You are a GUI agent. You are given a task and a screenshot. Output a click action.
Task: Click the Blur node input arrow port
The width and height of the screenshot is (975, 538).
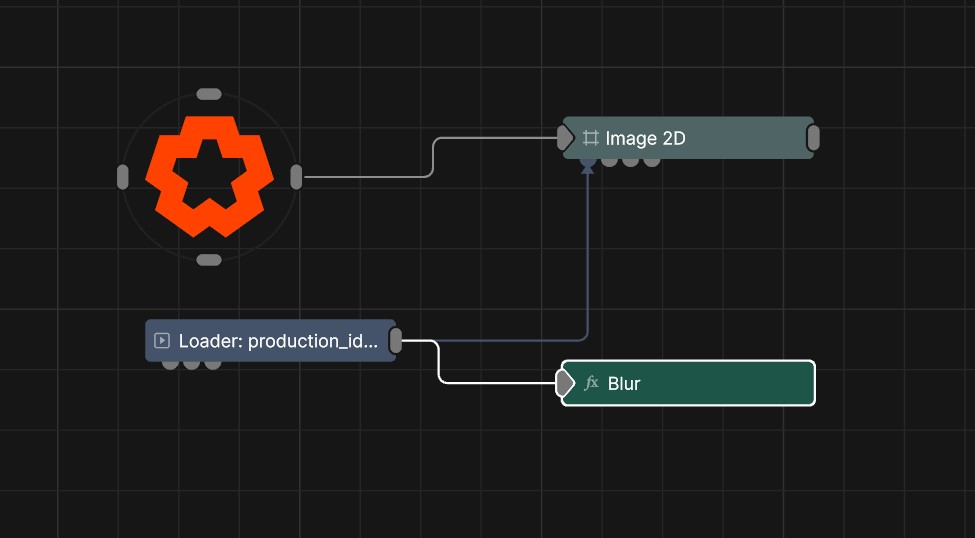(x=565, y=383)
